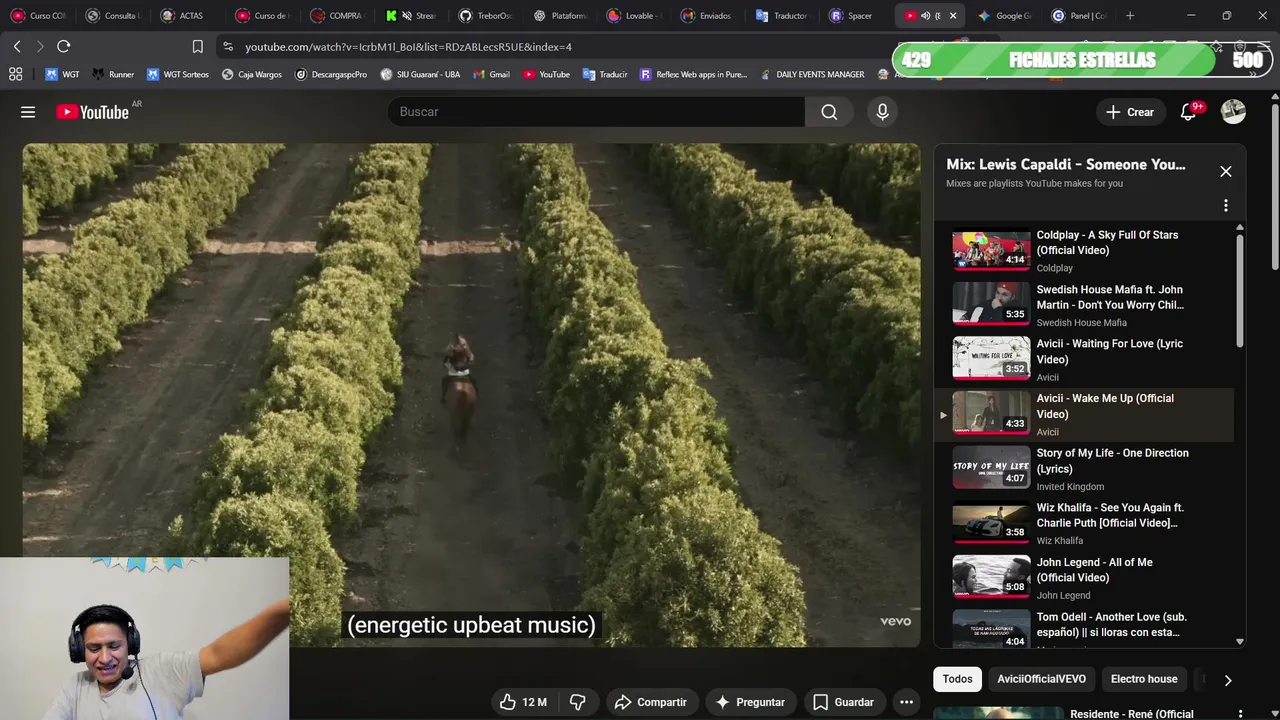Open the Crear menu
This screenshot has width=1280, height=720.
[1130, 112]
